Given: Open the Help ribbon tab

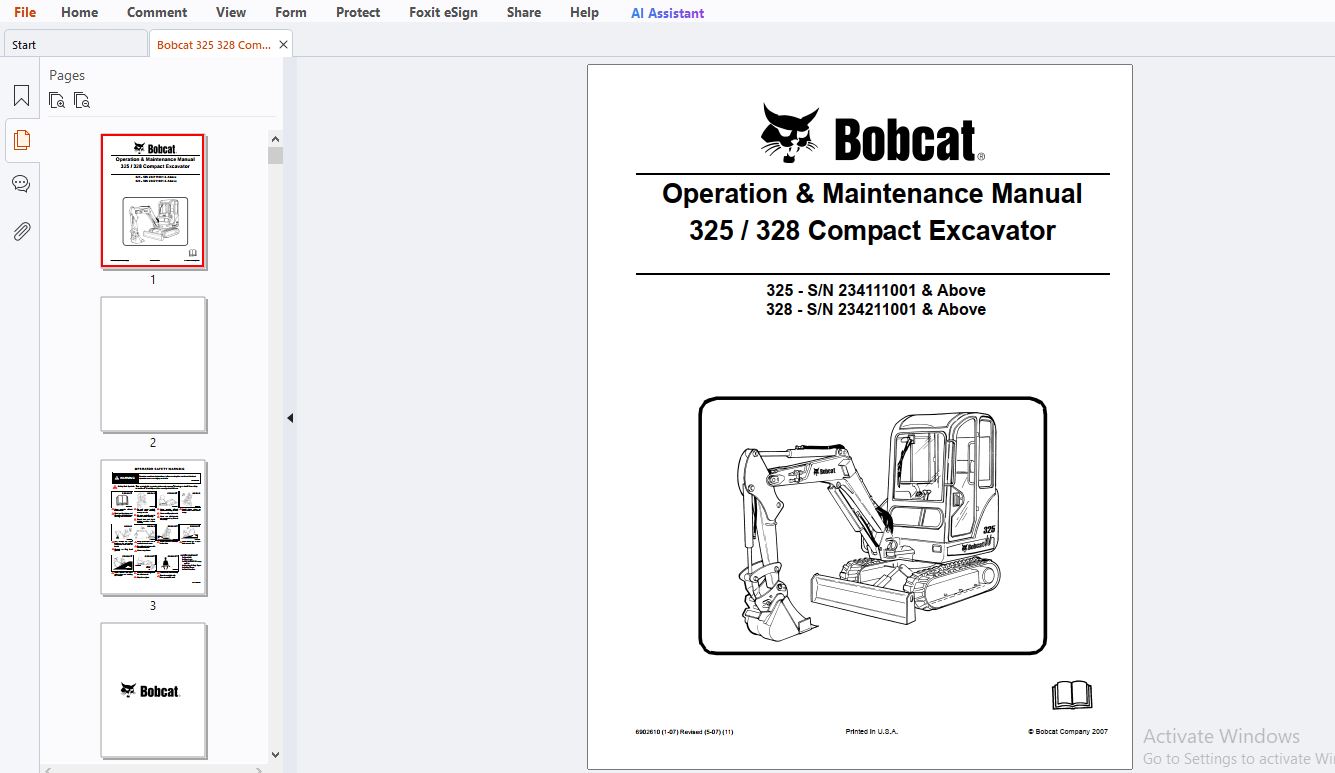Looking at the screenshot, I should tap(584, 12).
